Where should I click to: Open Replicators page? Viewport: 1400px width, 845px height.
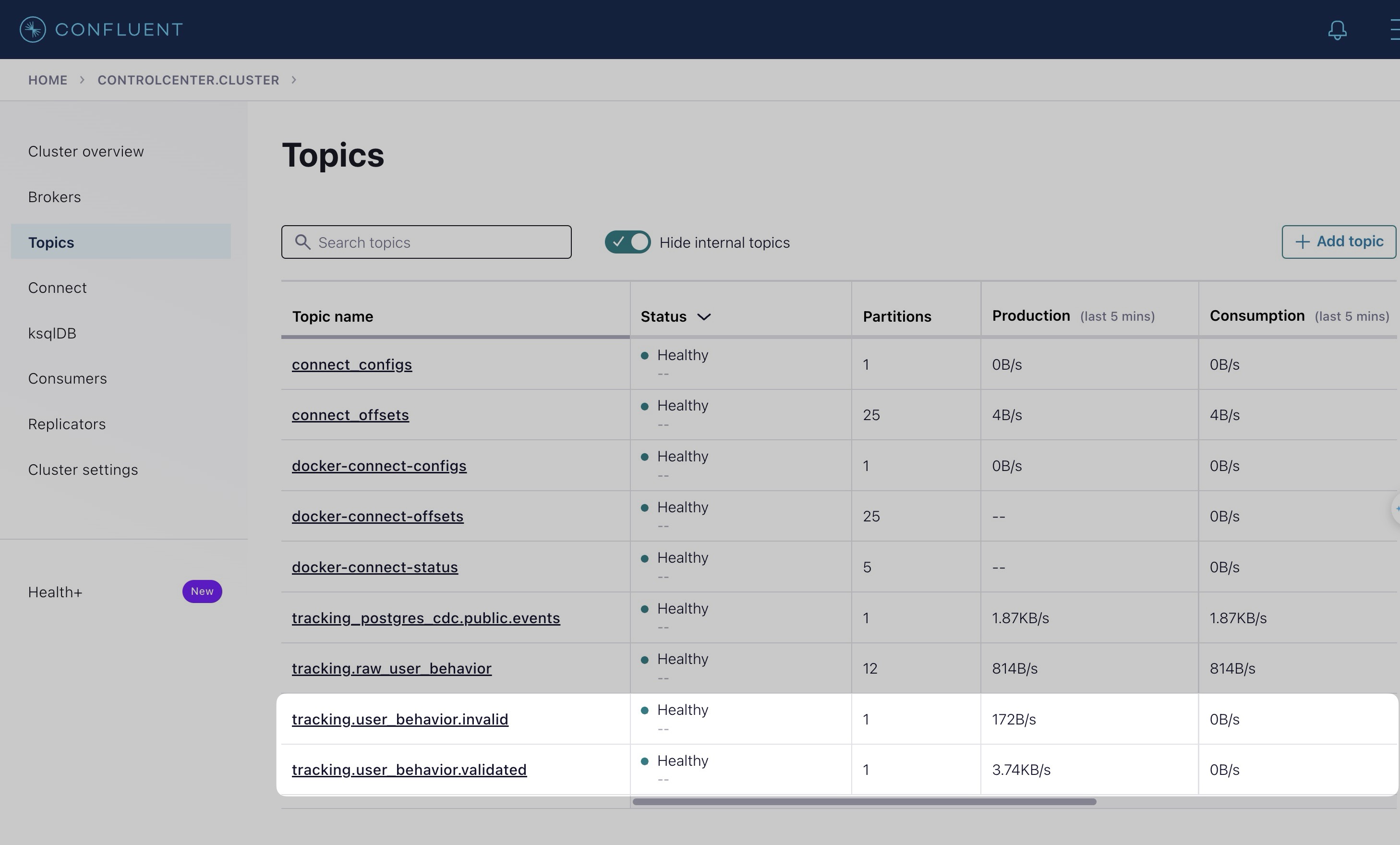tap(67, 424)
